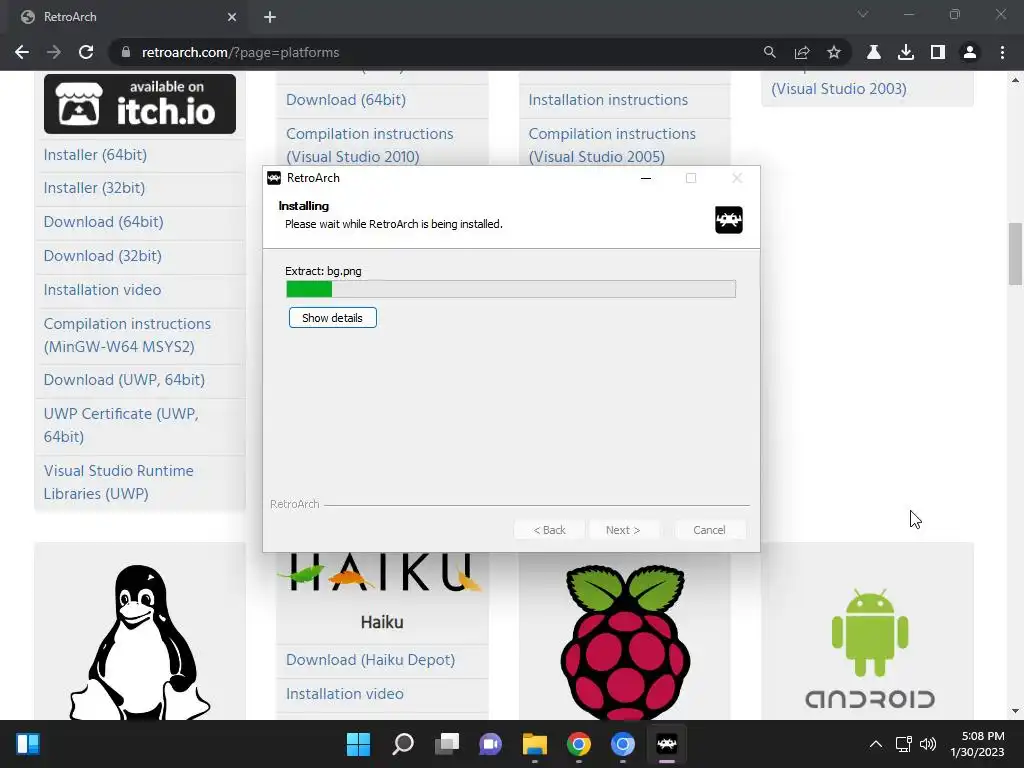Open the Installer (32bit) link
This screenshot has width=1024, height=768.
pos(94,188)
